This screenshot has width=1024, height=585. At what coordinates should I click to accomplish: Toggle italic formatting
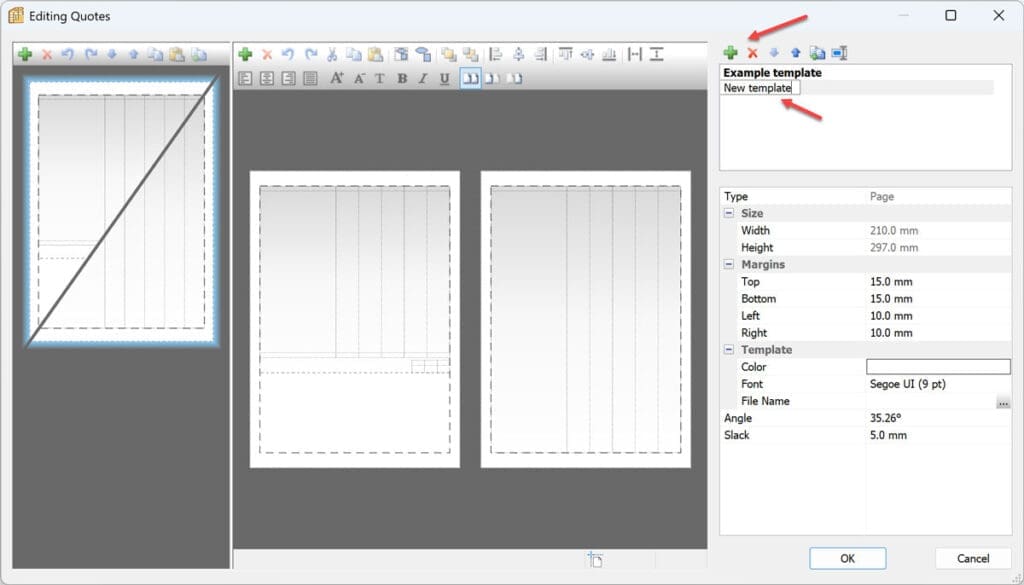point(423,79)
